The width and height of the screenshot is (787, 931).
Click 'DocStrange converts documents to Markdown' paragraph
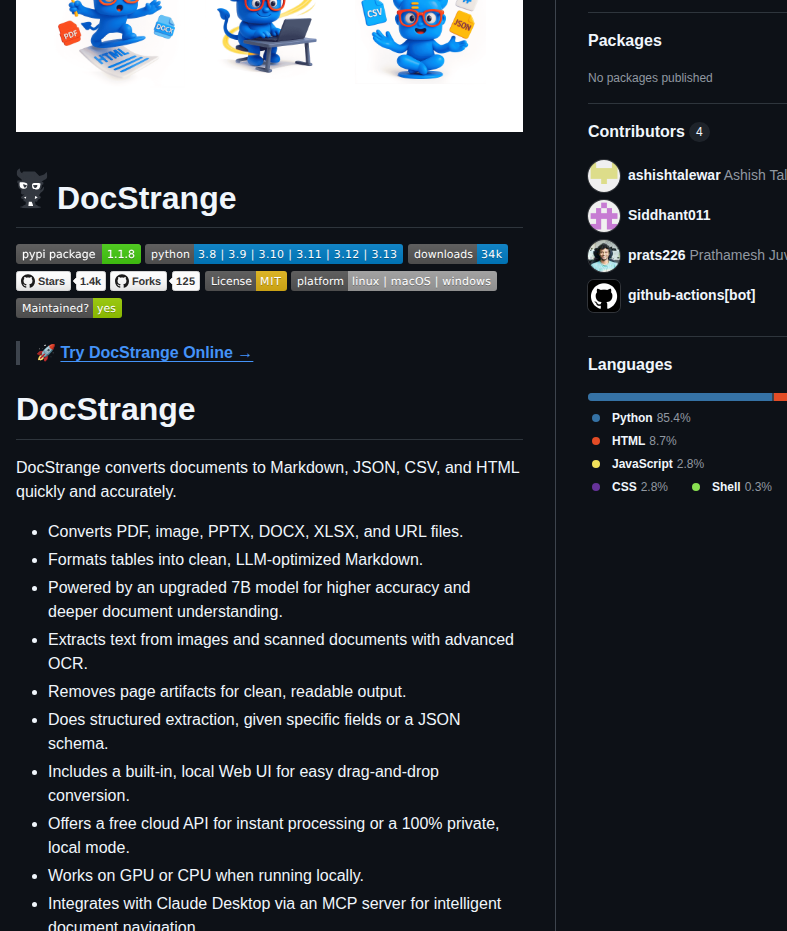[268, 480]
